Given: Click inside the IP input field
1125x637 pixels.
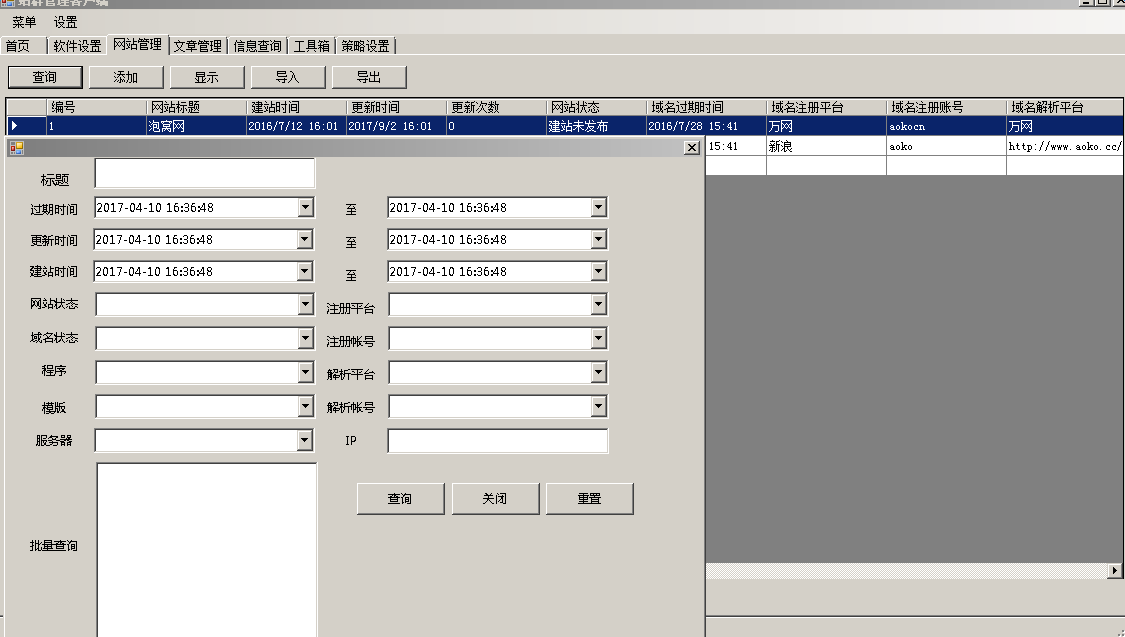Looking at the screenshot, I should click(x=497, y=440).
